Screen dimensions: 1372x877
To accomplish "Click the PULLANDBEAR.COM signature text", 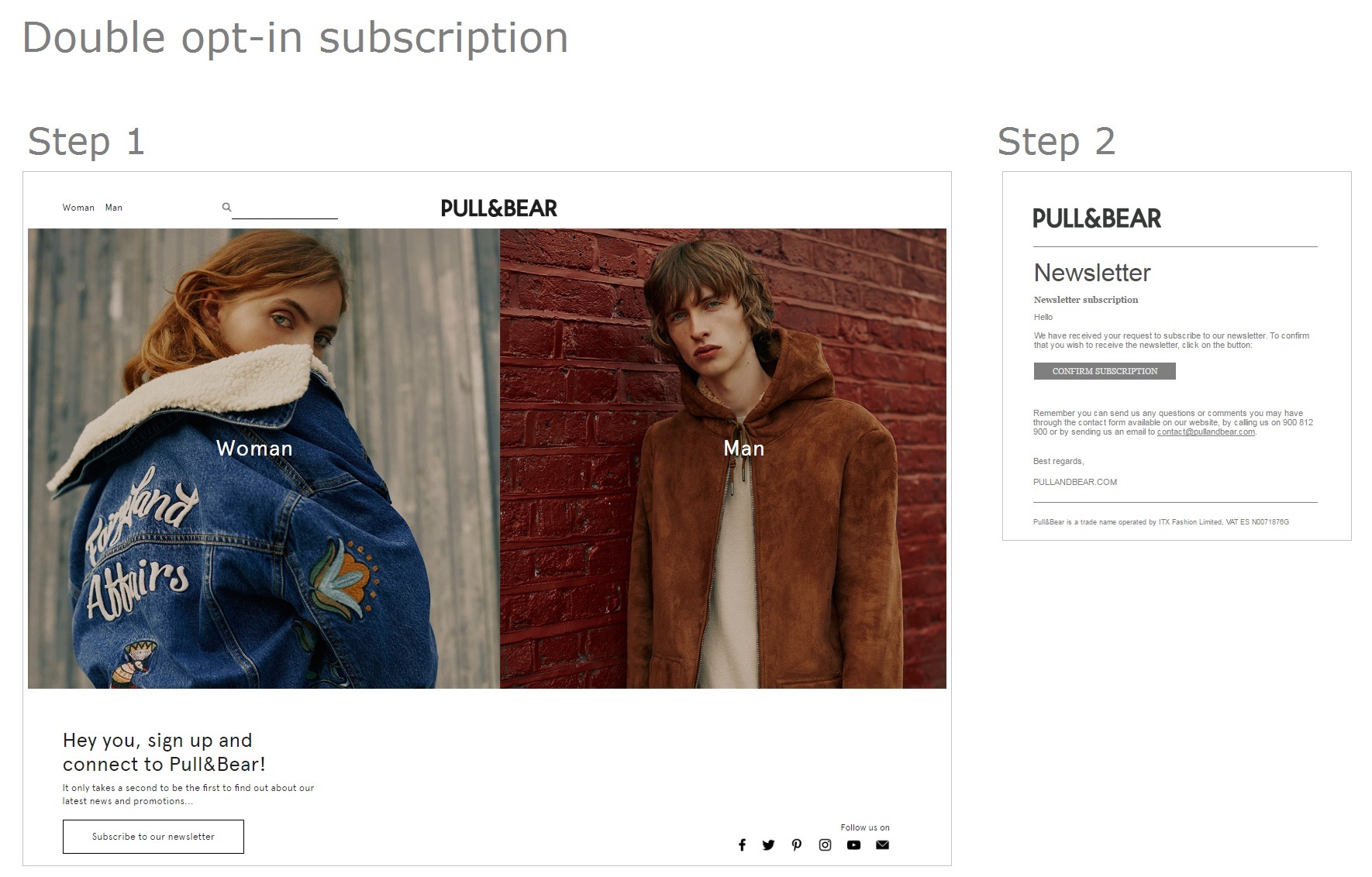I will click(1075, 482).
